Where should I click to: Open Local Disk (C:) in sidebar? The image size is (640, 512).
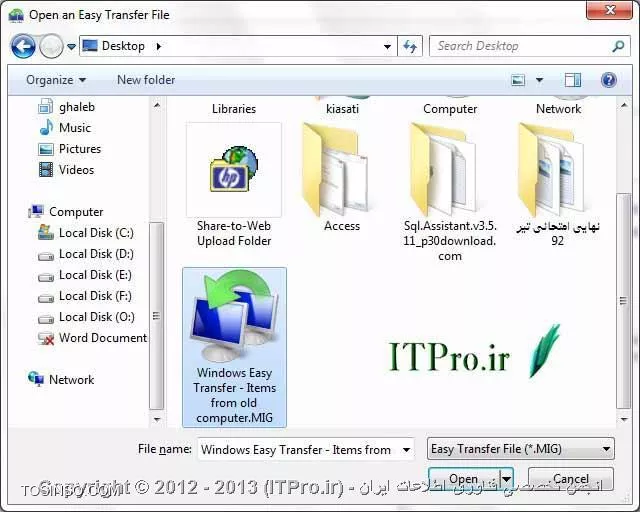[x=96, y=233]
